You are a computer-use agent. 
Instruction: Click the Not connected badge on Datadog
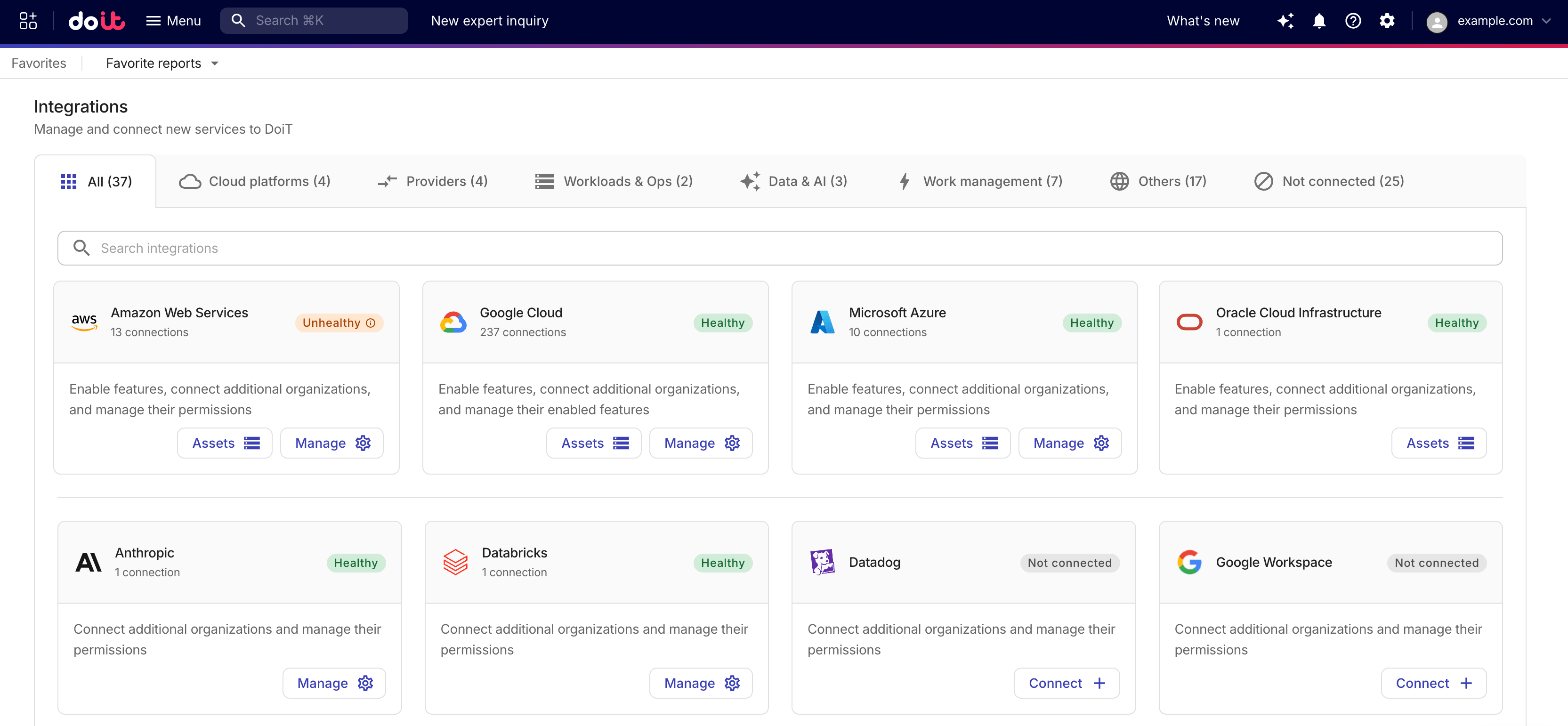[x=1069, y=563]
